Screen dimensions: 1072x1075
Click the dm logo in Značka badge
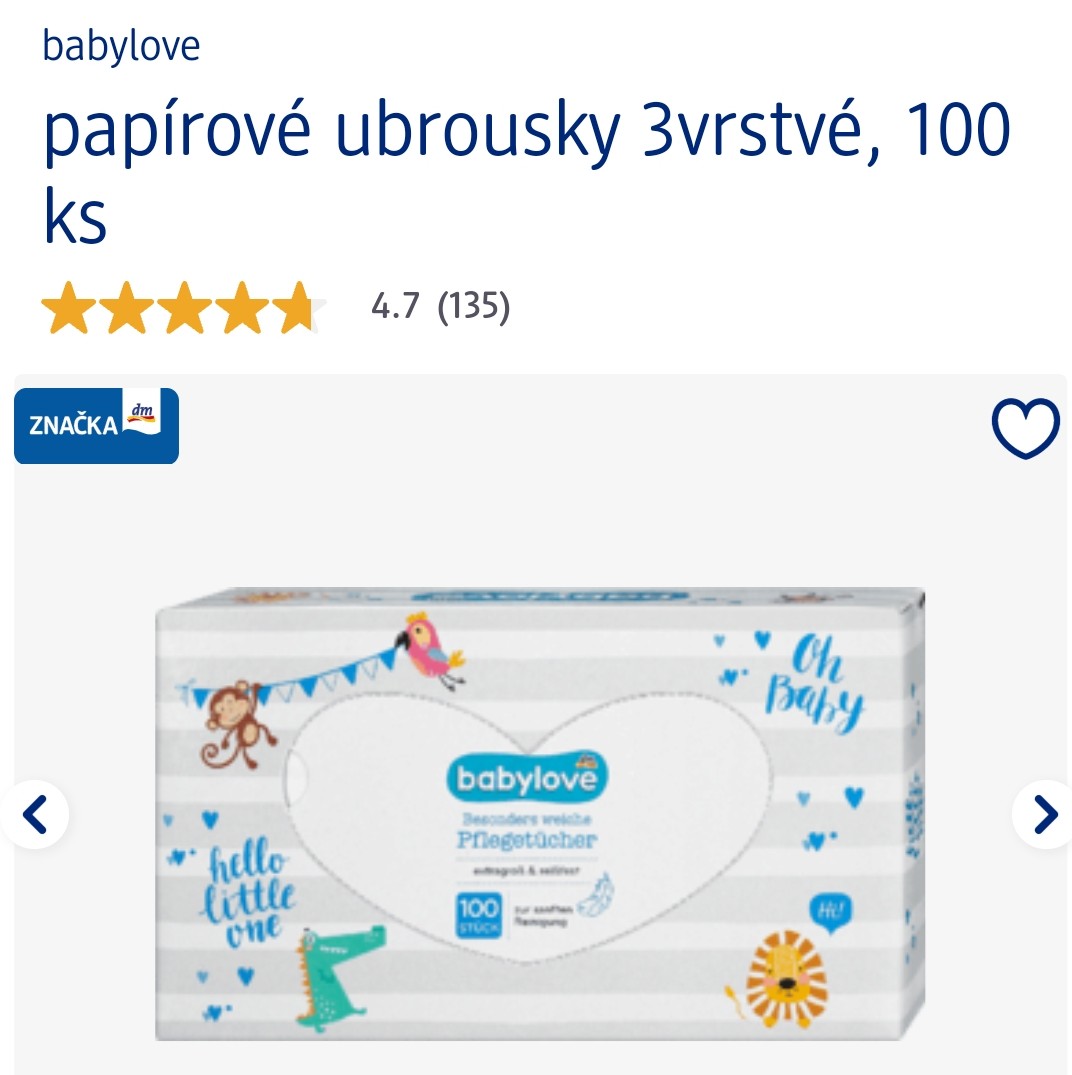[x=141, y=412]
